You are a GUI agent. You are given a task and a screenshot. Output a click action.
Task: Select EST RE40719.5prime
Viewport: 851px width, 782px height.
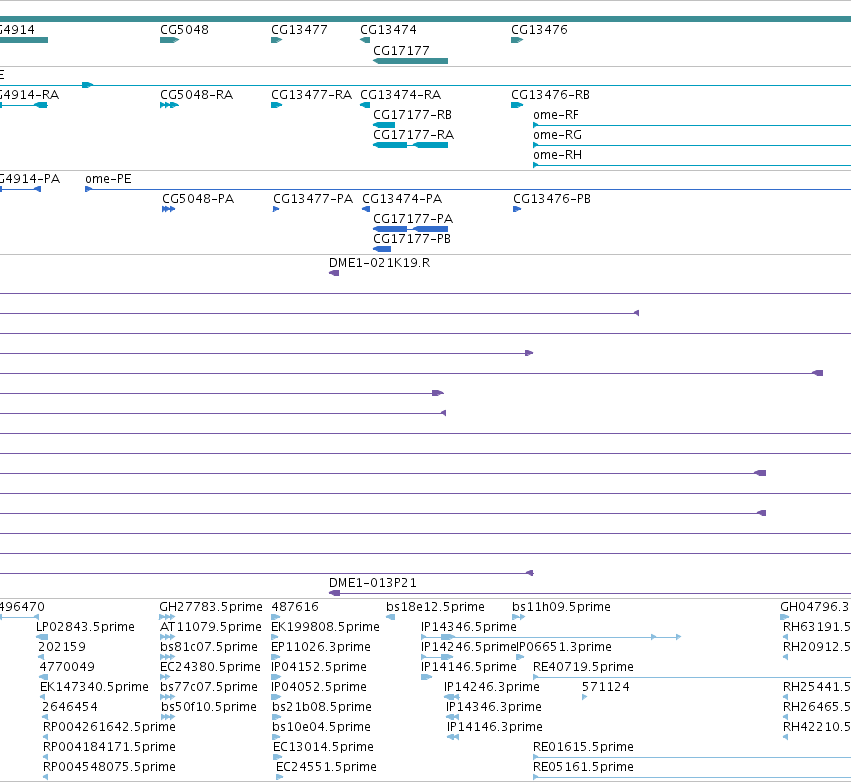(583, 667)
